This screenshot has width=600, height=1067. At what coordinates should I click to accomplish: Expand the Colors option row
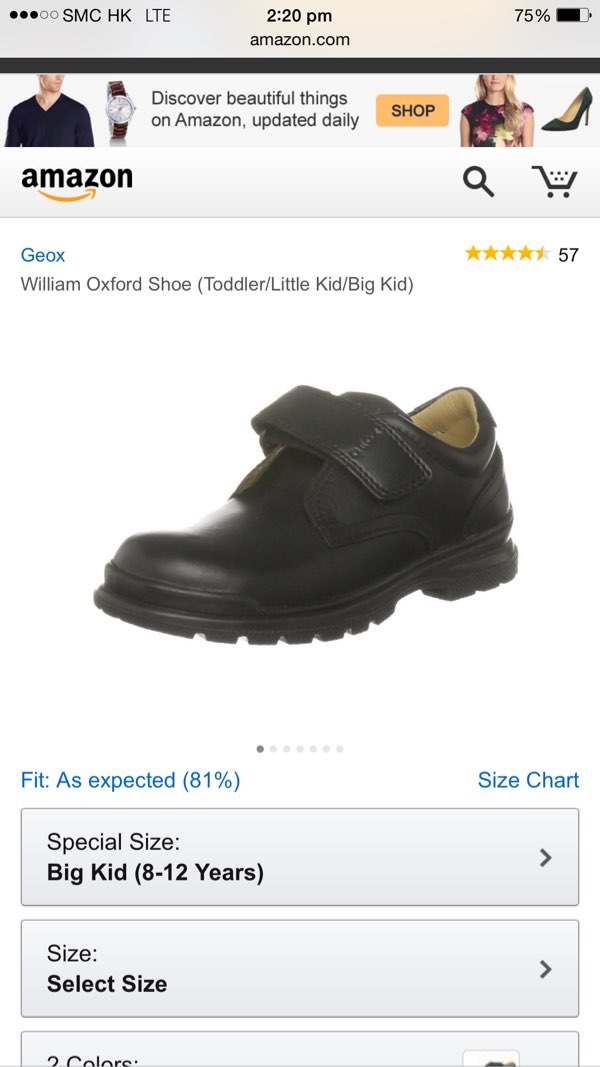300,1049
